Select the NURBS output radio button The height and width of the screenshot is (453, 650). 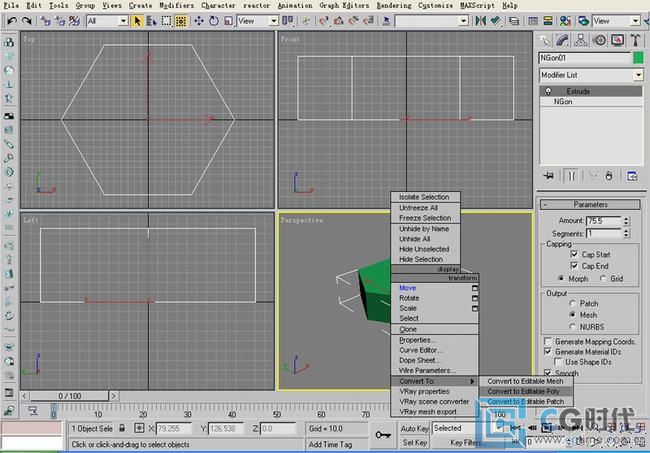572,327
